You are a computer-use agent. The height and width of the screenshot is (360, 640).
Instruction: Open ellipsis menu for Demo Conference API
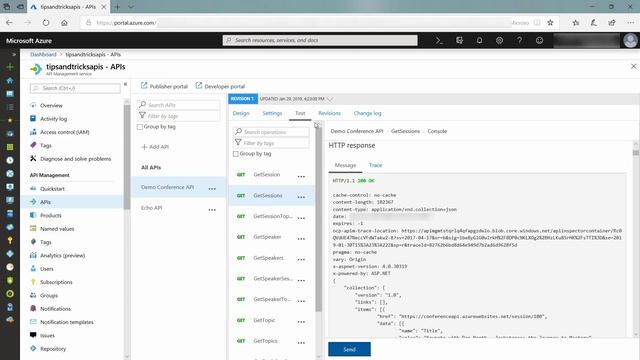tap(212, 189)
